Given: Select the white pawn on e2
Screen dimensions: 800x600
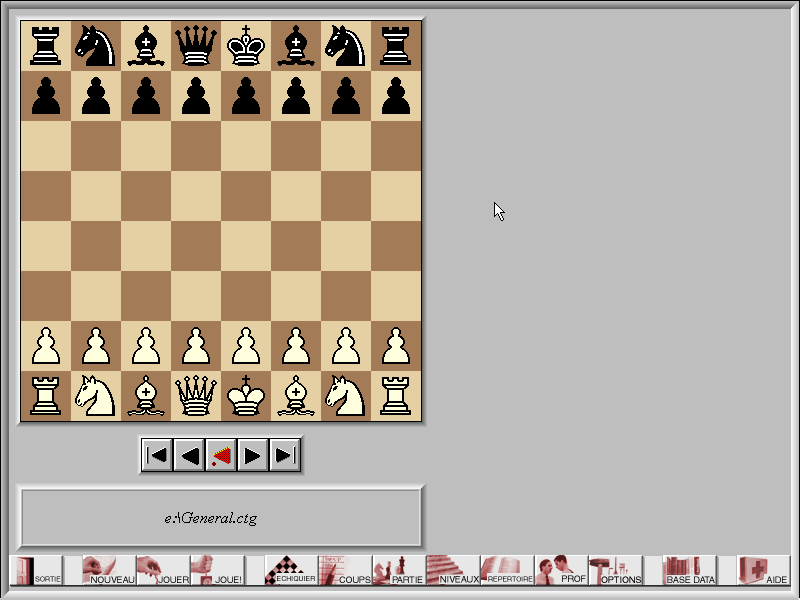Looking at the screenshot, I should pyautogui.click(x=246, y=346).
